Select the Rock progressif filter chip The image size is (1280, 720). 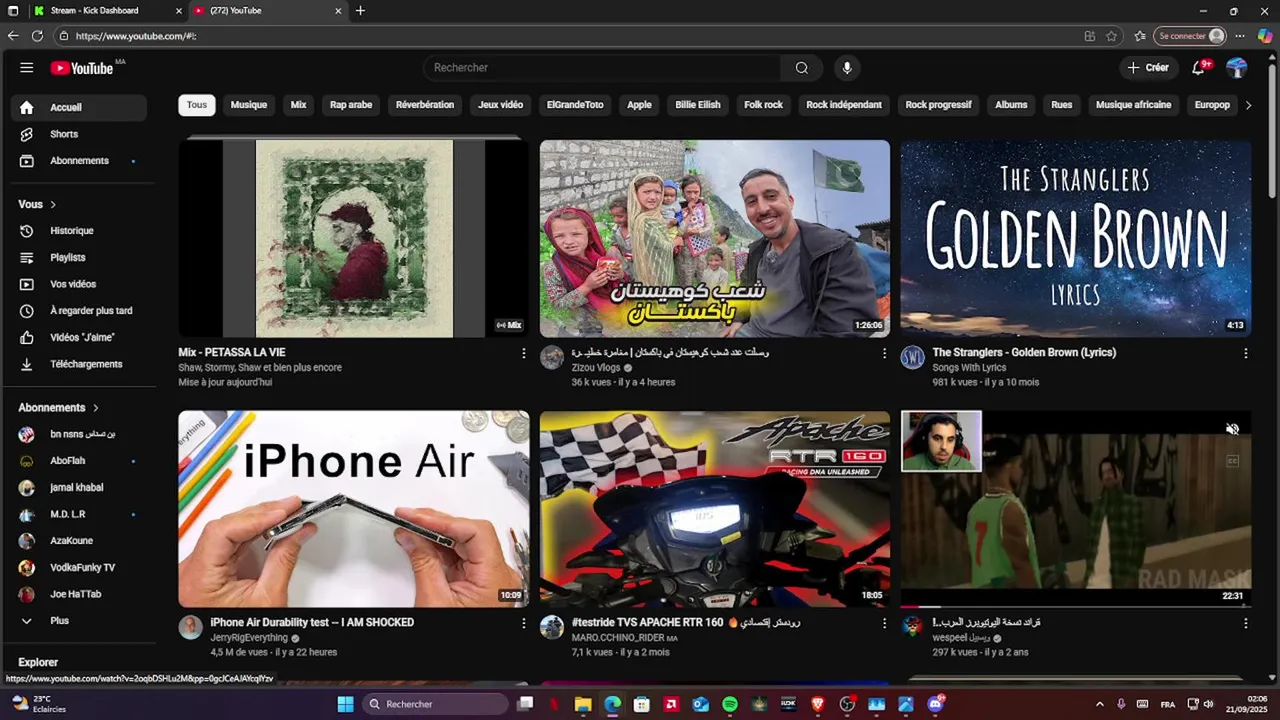[938, 105]
